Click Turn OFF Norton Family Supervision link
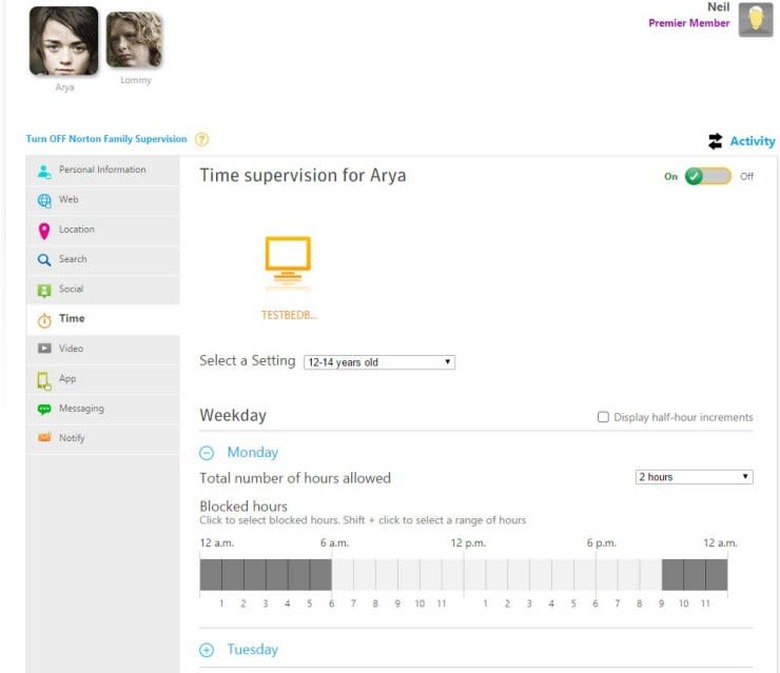The width and height of the screenshot is (780, 673). coord(106,139)
